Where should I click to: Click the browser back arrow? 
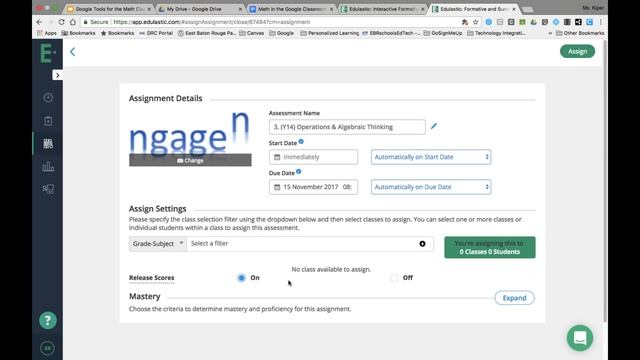coord(40,22)
